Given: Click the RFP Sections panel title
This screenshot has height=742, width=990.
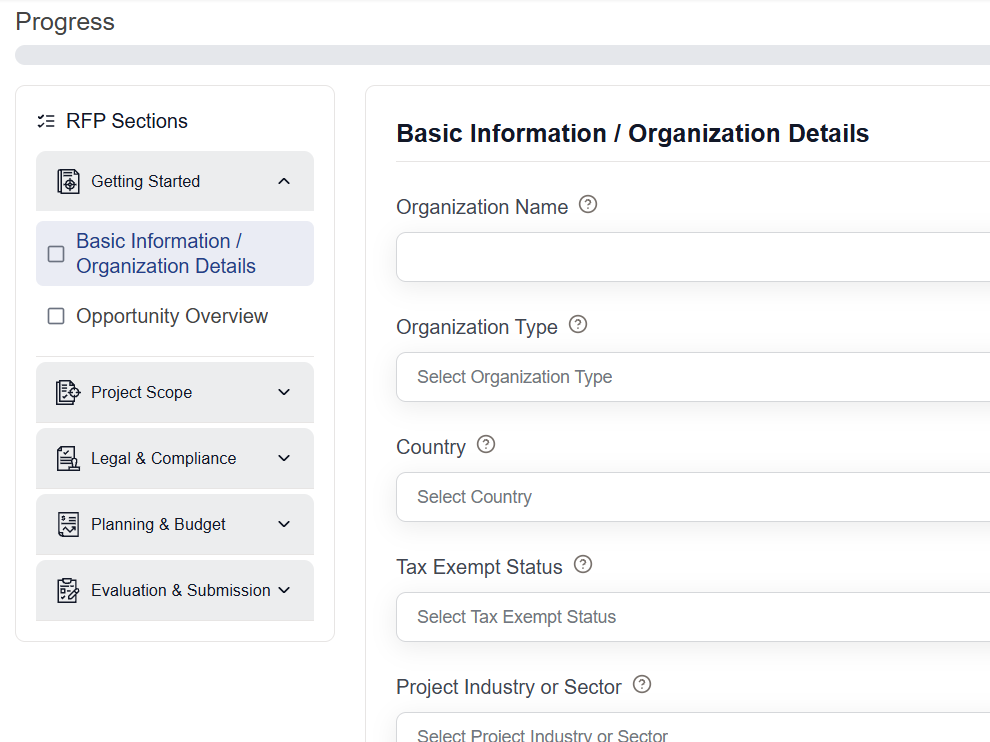Looking at the screenshot, I should coord(127,121).
